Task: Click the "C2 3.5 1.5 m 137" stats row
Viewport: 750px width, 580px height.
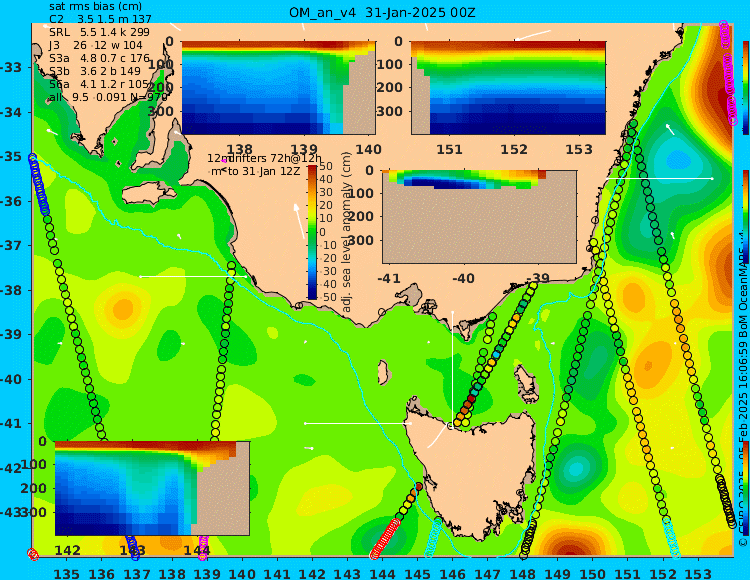Action: point(100,19)
